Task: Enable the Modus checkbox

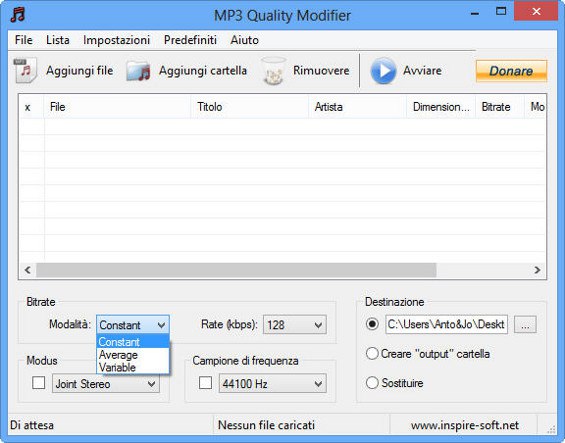Action: (39, 383)
